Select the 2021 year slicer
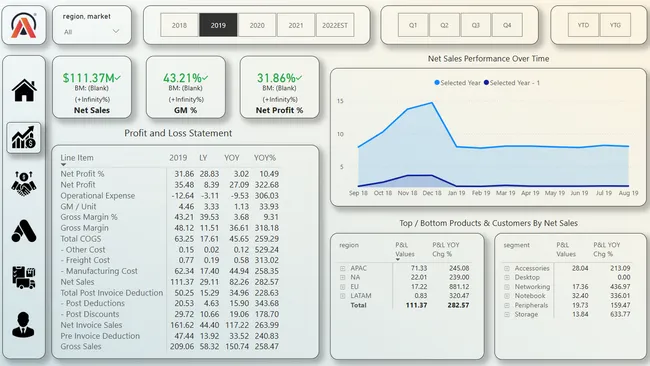The width and height of the screenshot is (650, 366). pos(296,25)
